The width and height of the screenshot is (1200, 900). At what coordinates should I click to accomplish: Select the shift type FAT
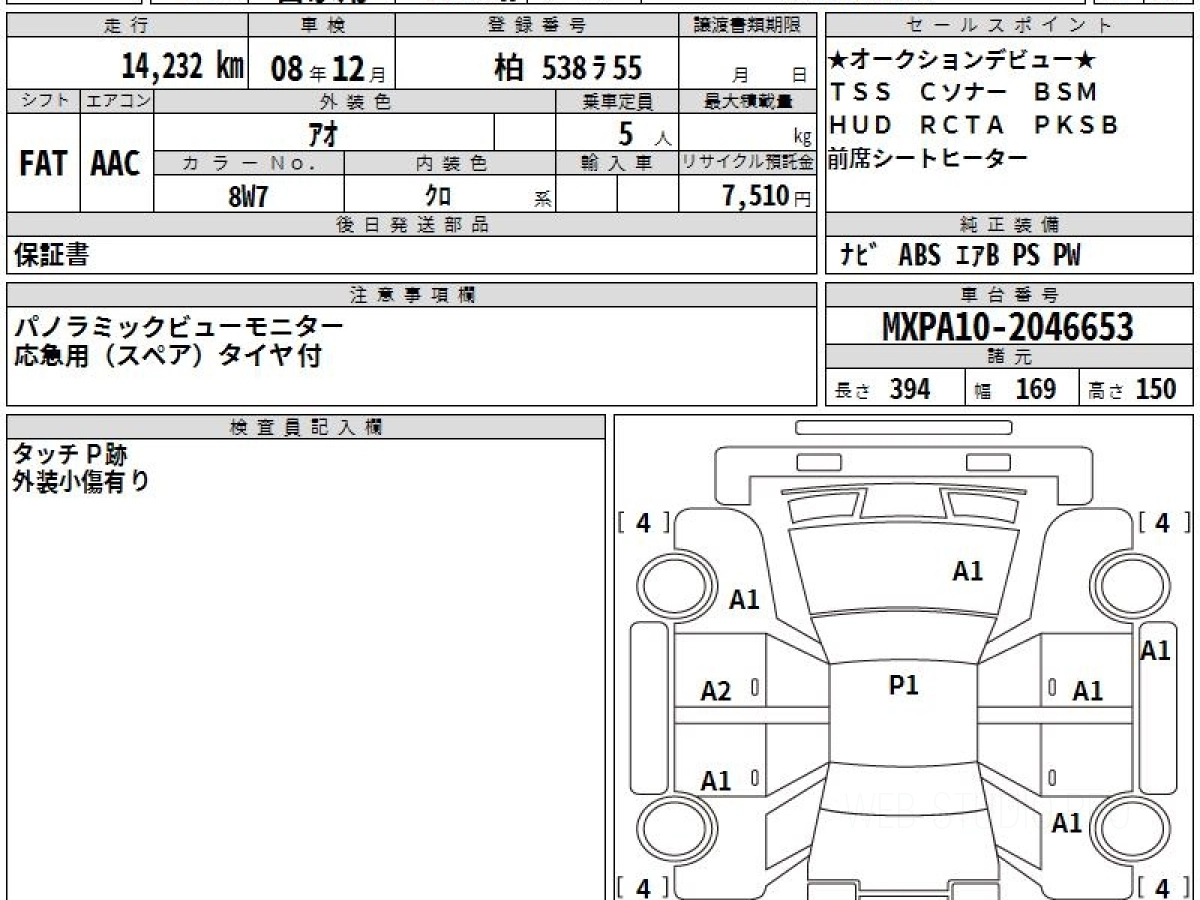point(43,164)
